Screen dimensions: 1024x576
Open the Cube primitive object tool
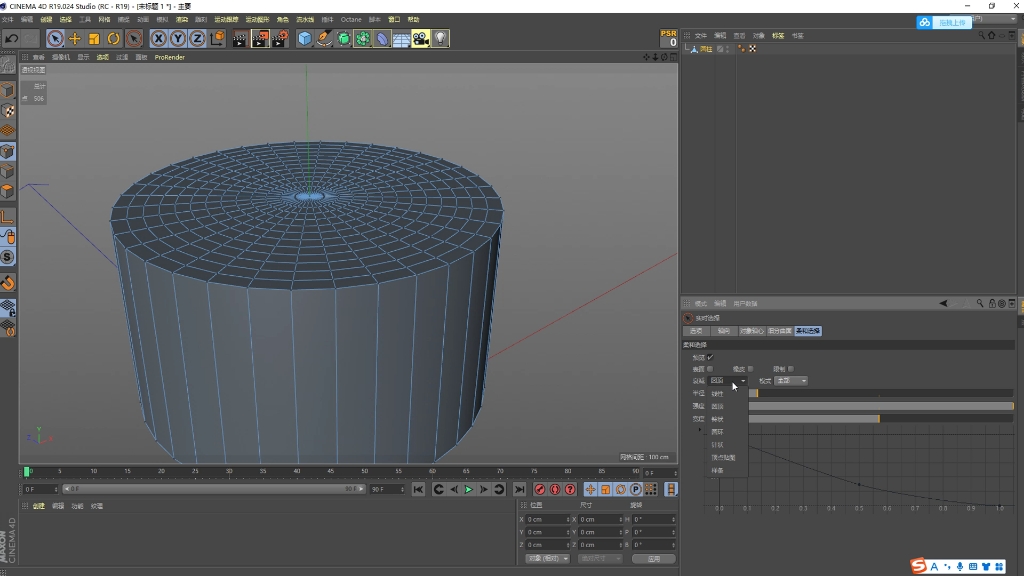pos(305,39)
